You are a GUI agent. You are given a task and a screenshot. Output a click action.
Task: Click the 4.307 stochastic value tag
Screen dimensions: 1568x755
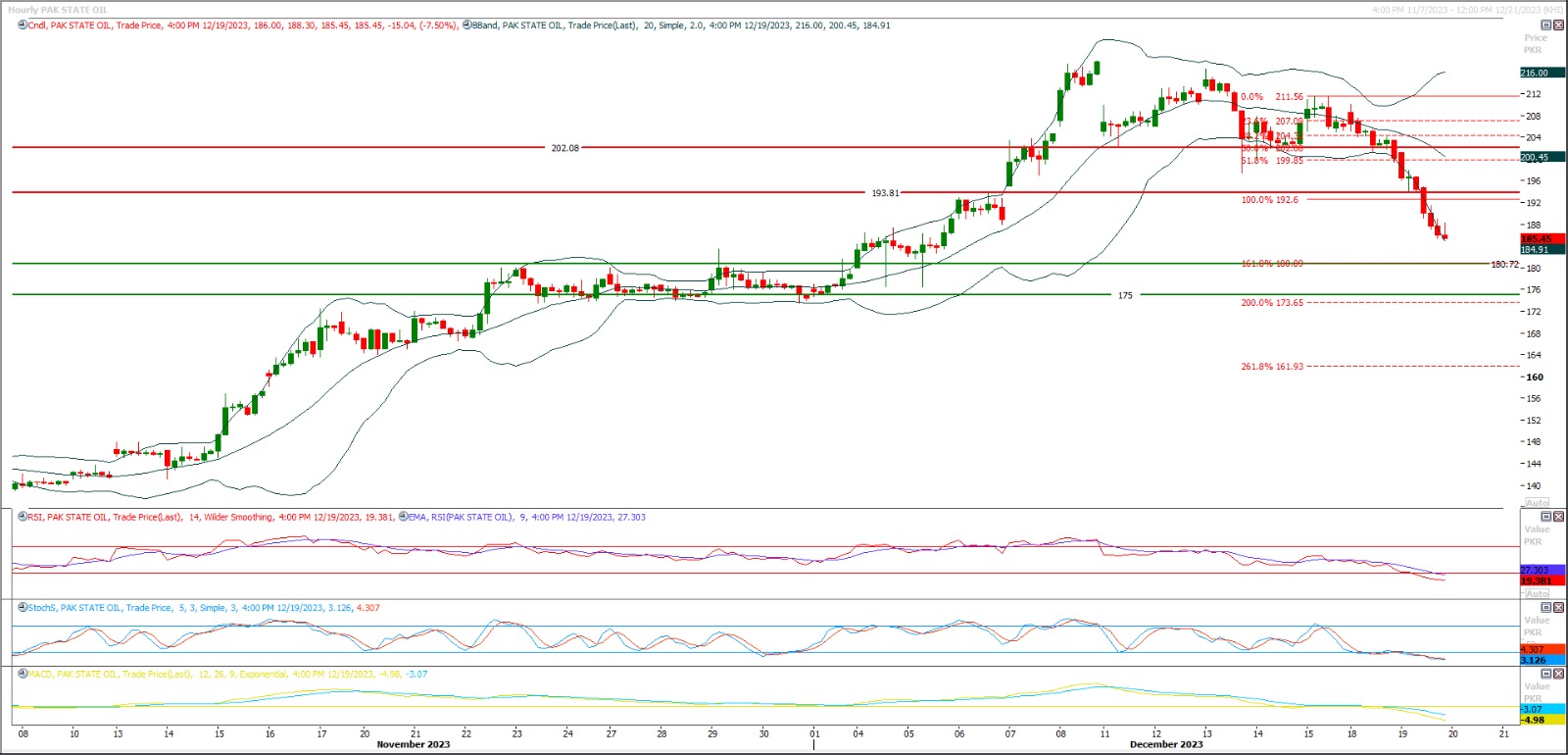tap(1542, 649)
